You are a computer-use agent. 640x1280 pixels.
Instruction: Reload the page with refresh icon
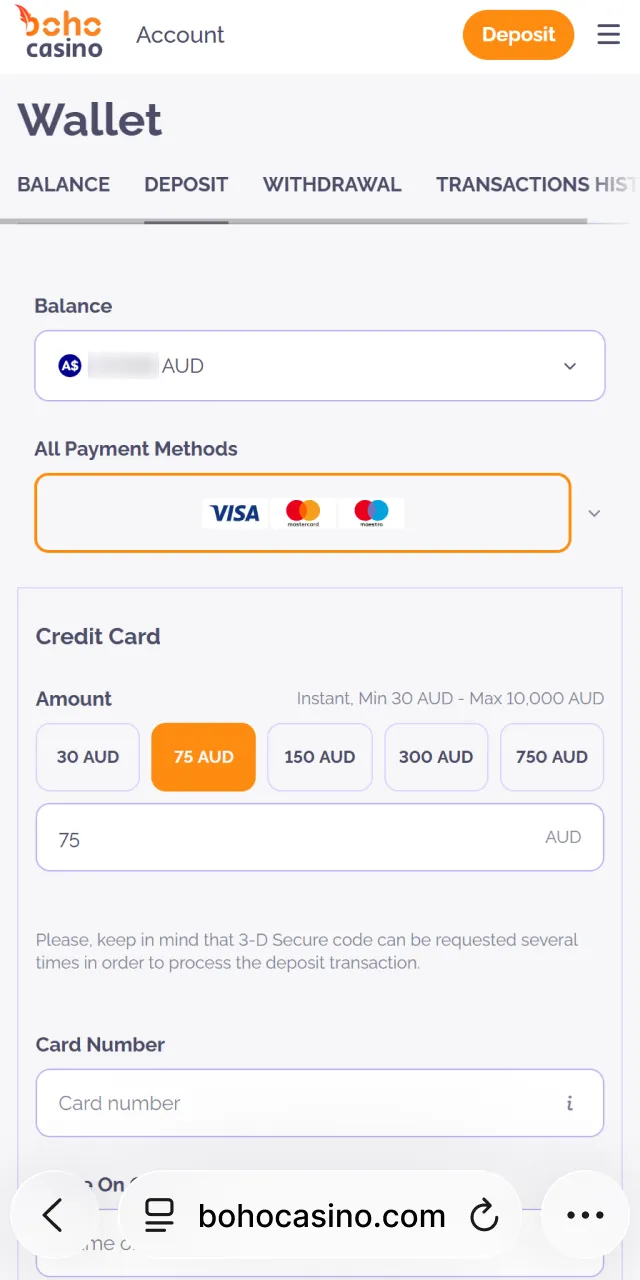484,1216
